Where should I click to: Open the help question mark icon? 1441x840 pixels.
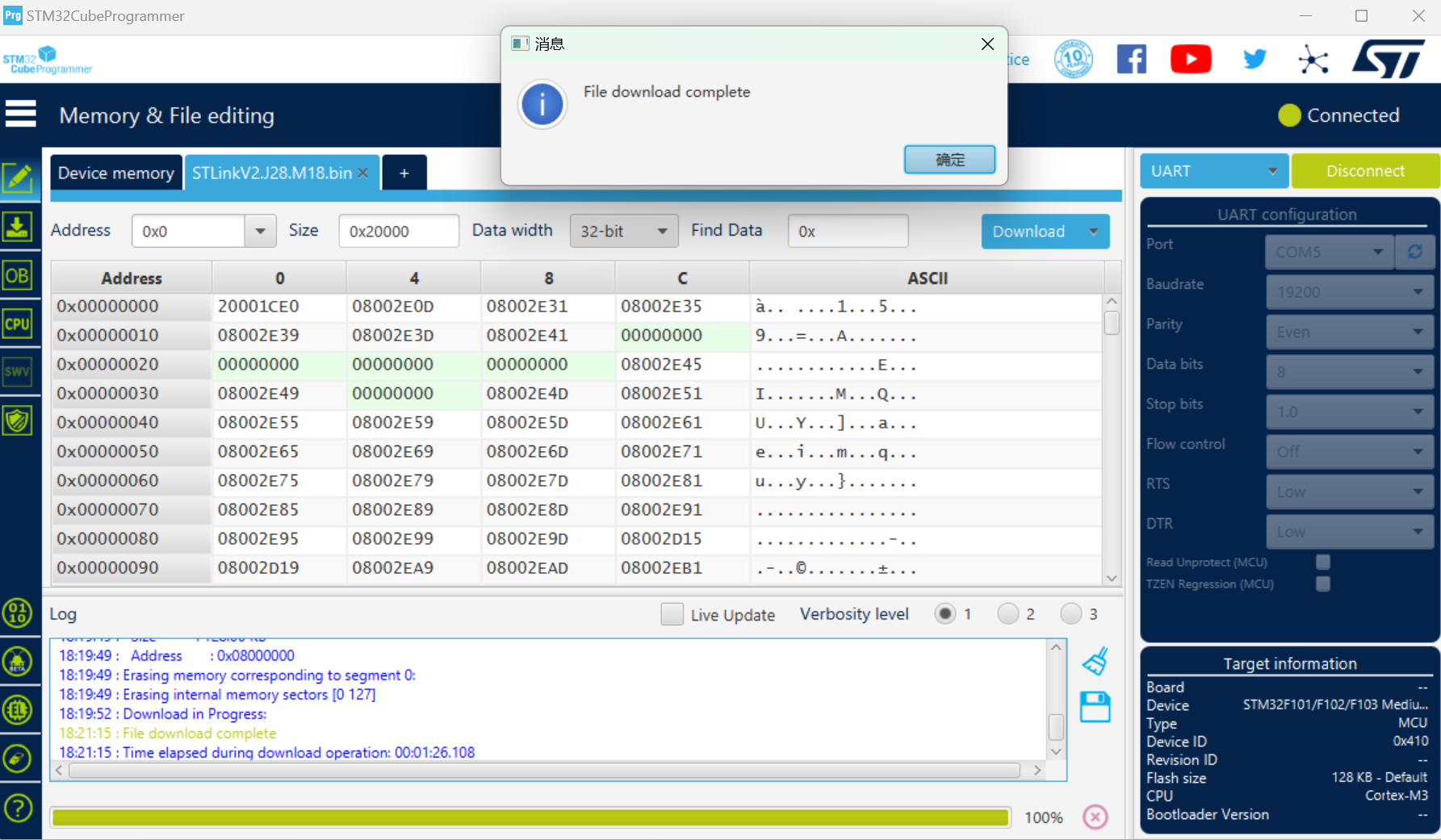[x=18, y=808]
